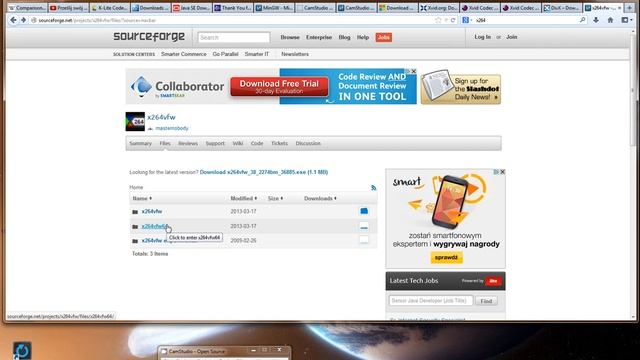Open the Browse menu on SourceForge
The width and height of the screenshot is (640, 360).
click(290, 37)
